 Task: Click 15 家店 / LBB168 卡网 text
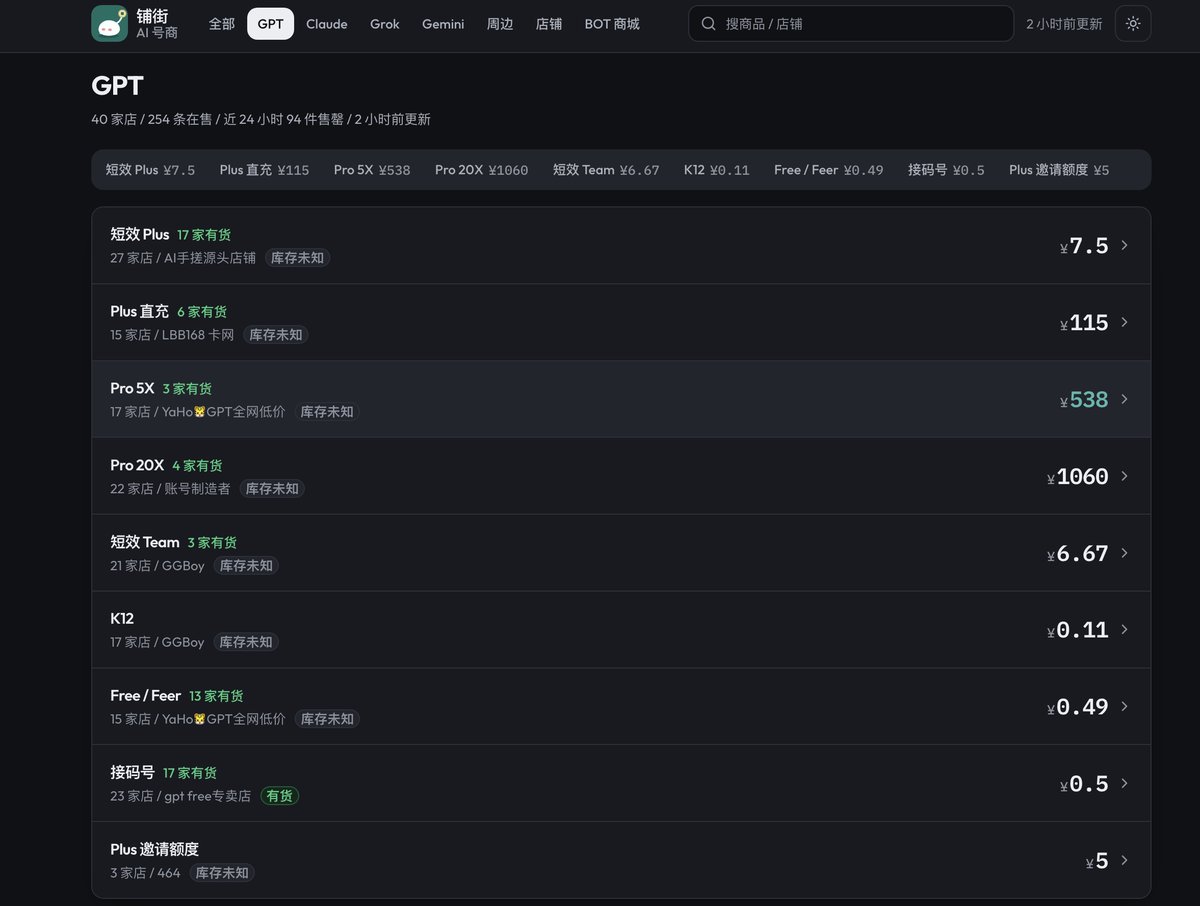172,335
